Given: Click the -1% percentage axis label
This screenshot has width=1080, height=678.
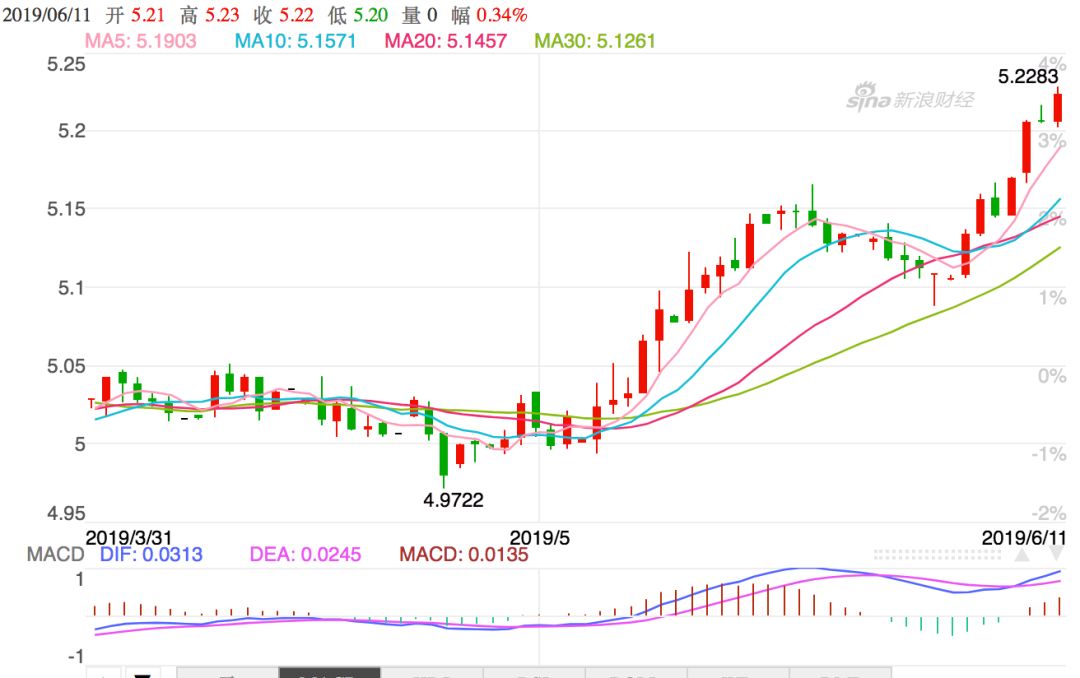Looking at the screenshot, I should click(x=1048, y=455).
